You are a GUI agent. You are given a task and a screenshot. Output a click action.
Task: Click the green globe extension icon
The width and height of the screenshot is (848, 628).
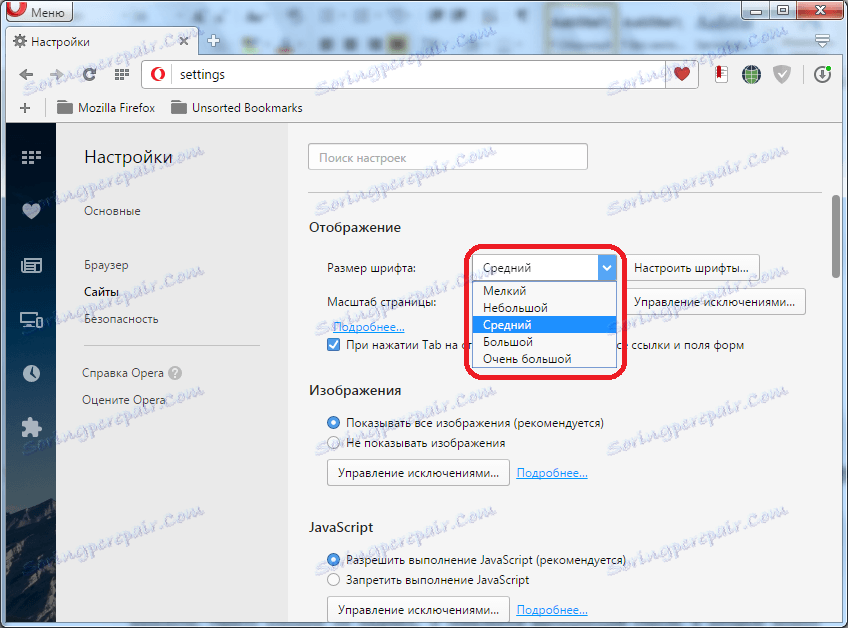click(x=751, y=74)
